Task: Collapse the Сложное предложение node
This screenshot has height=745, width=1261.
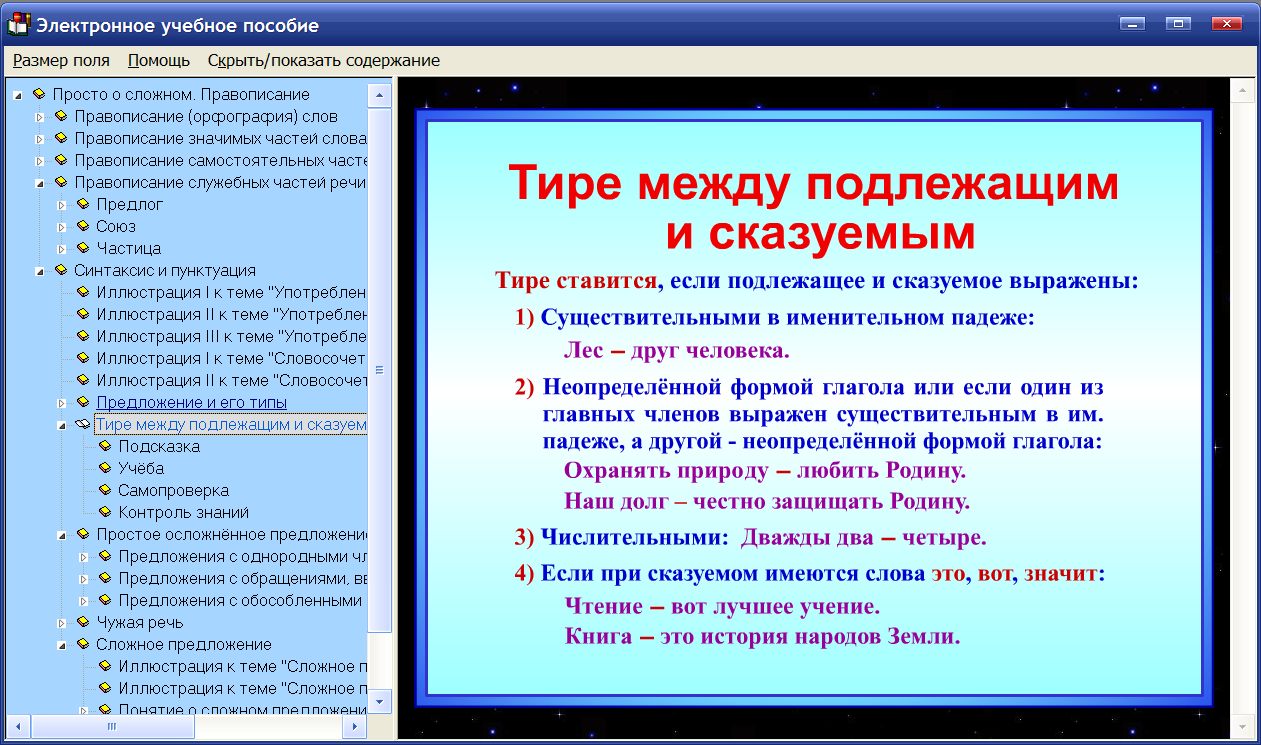Action: tap(62, 645)
